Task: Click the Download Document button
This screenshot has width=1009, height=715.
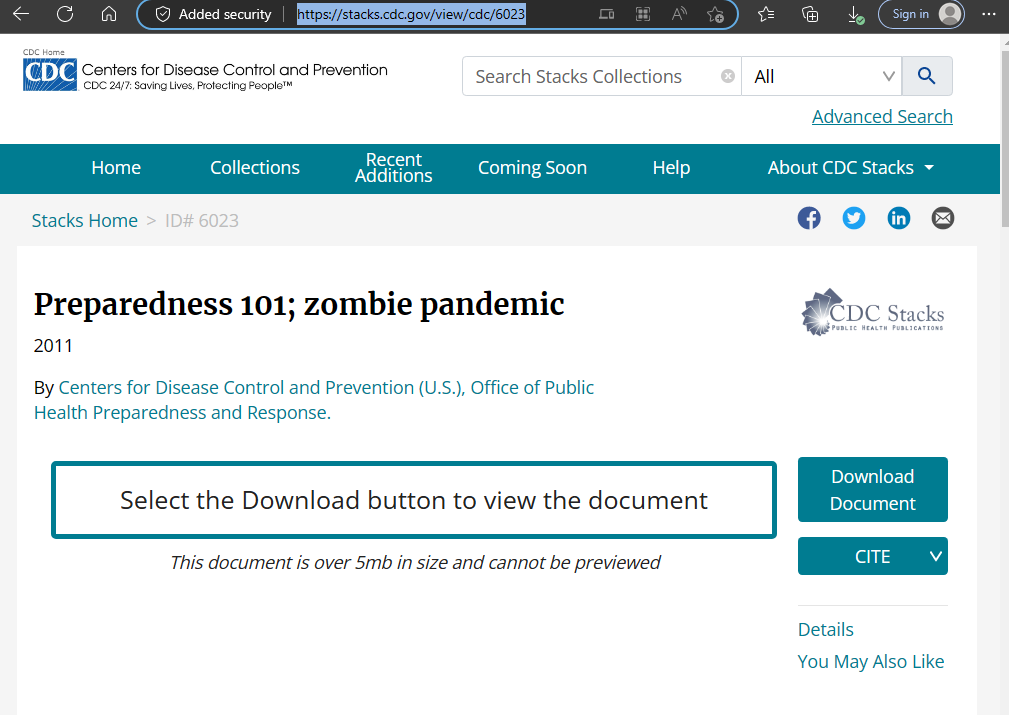Action: pyautogui.click(x=873, y=489)
